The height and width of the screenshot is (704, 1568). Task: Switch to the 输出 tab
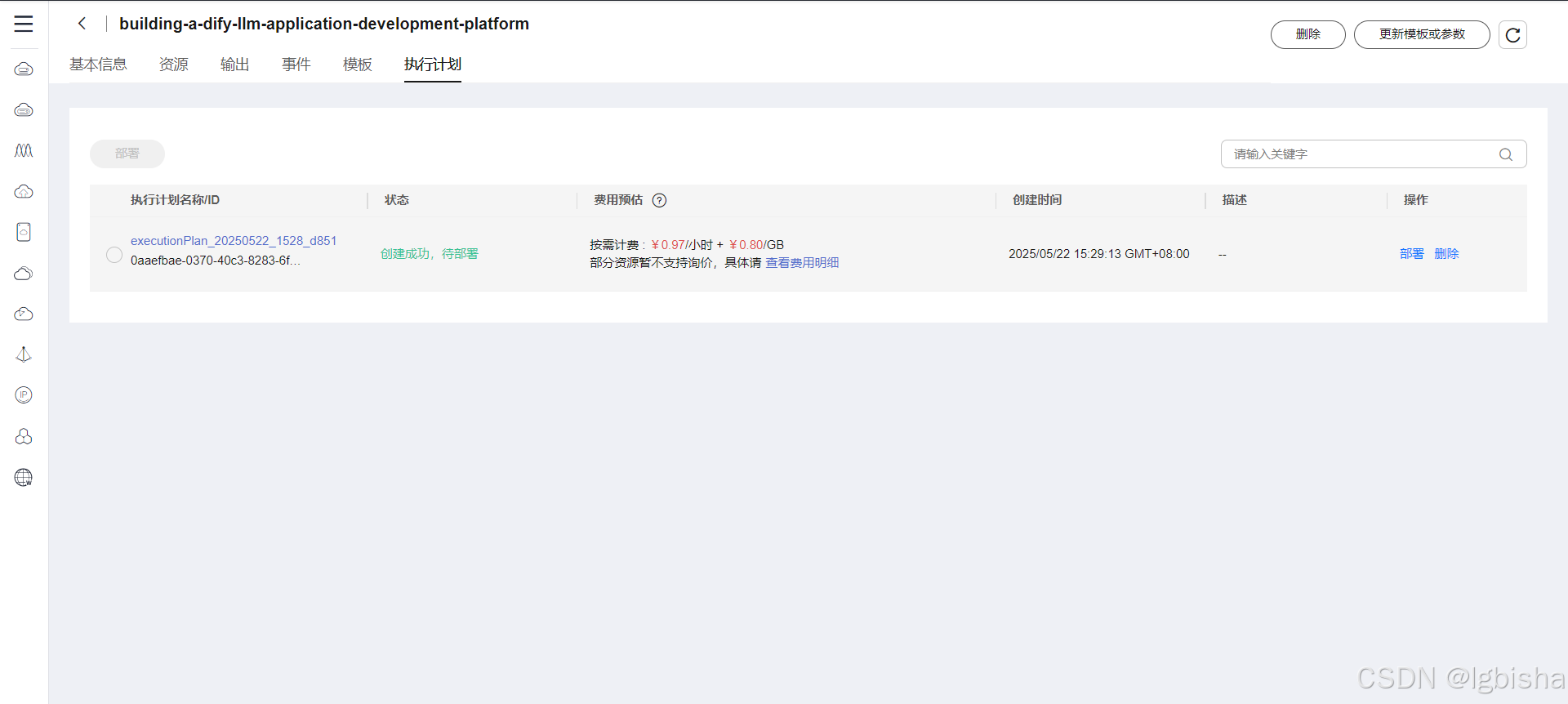tap(235, 65)
